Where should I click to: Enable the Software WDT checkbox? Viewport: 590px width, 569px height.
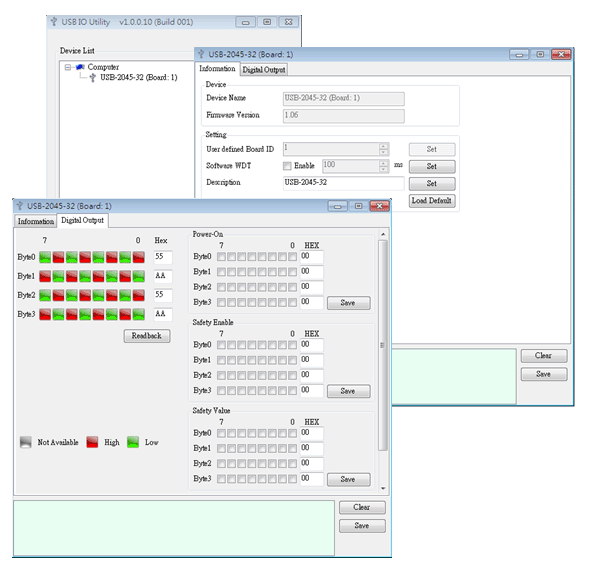287,166
